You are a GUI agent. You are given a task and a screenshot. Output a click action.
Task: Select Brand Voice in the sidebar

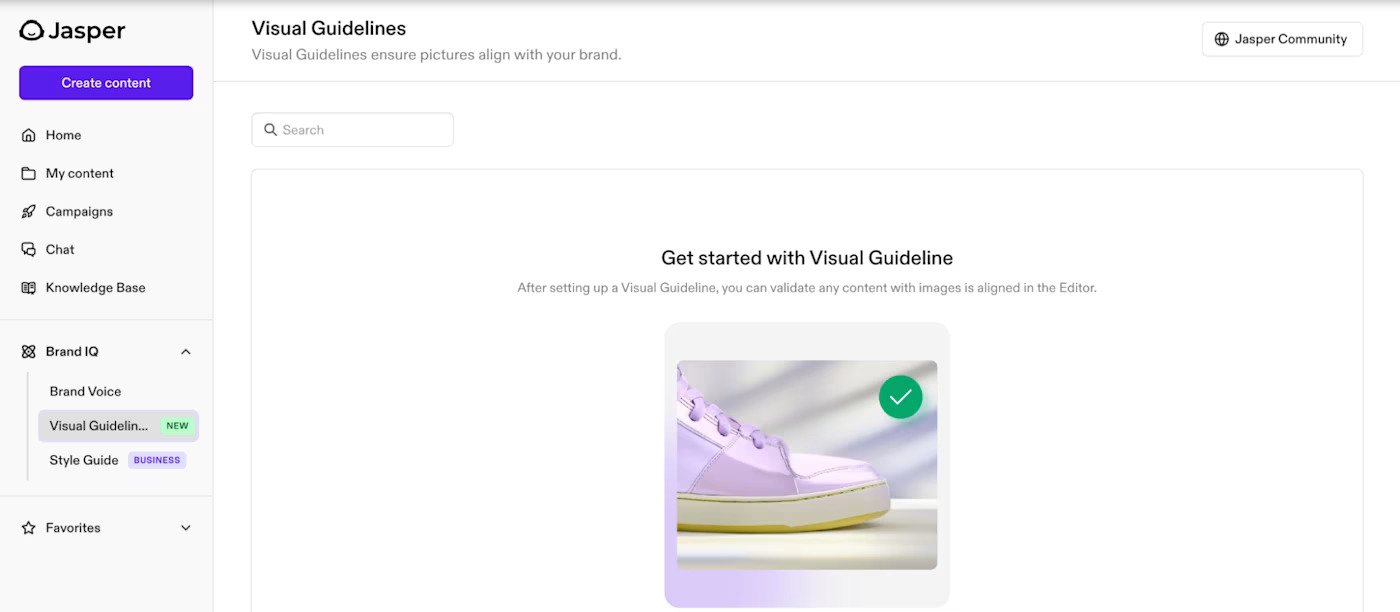pos(84,390)
